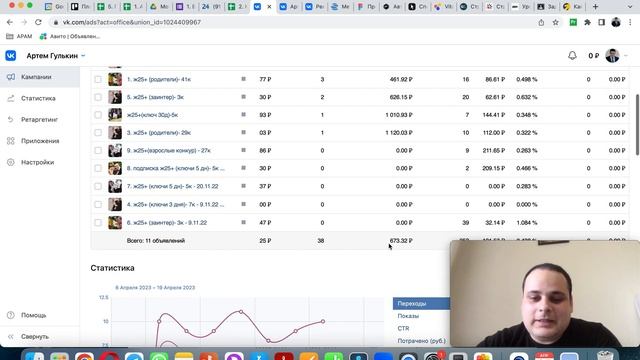Tick checkbox for 9. ж25+(взрослые конкур) - 27к
640x360 pixels.
click(x=98, y=150)
